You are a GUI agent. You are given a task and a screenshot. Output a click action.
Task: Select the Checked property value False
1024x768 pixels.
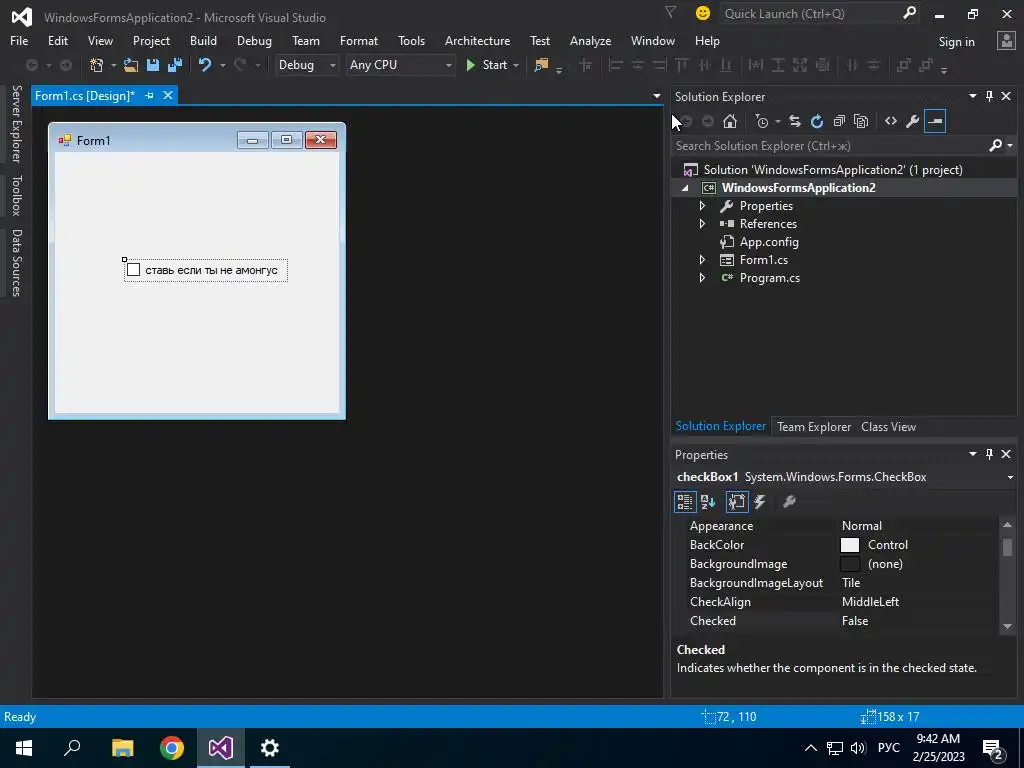tap(854, 620)
